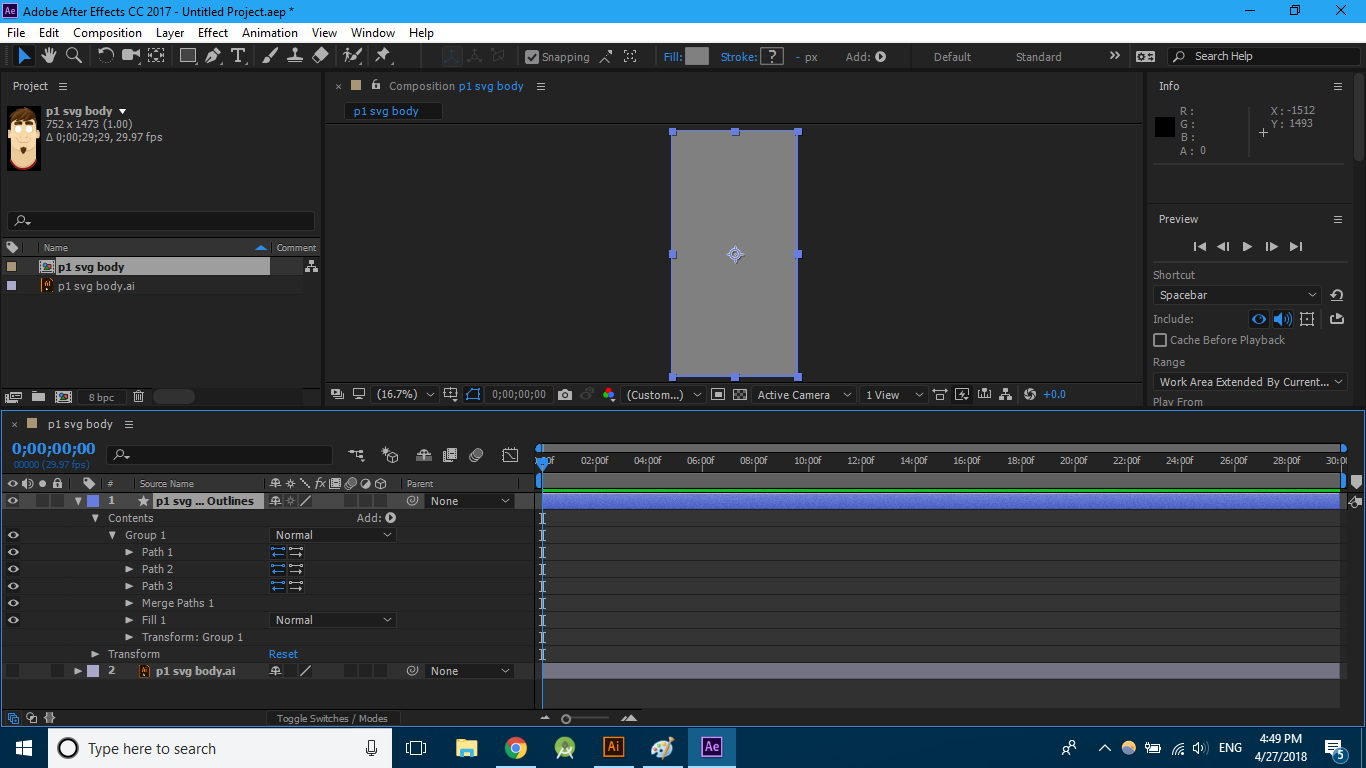Select the Rotation tool
The image size is (1366, 768).
(x=106, y=56)
